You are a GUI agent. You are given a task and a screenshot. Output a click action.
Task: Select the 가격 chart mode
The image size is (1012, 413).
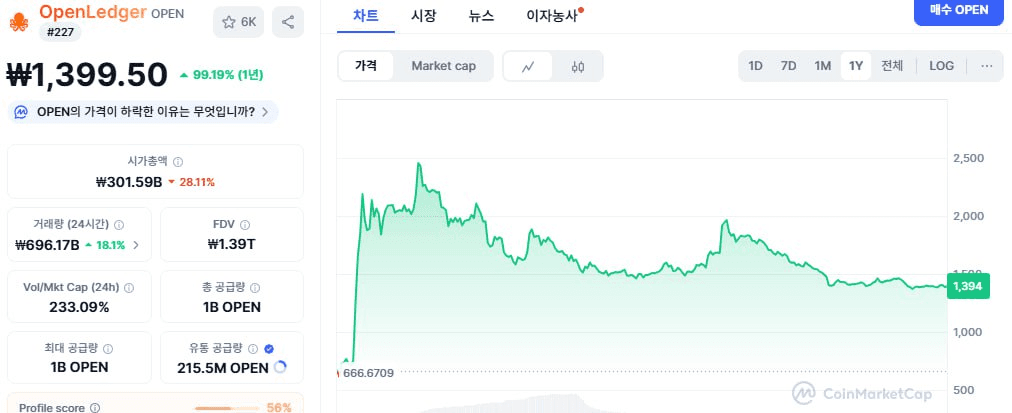(x=366, y=66)
